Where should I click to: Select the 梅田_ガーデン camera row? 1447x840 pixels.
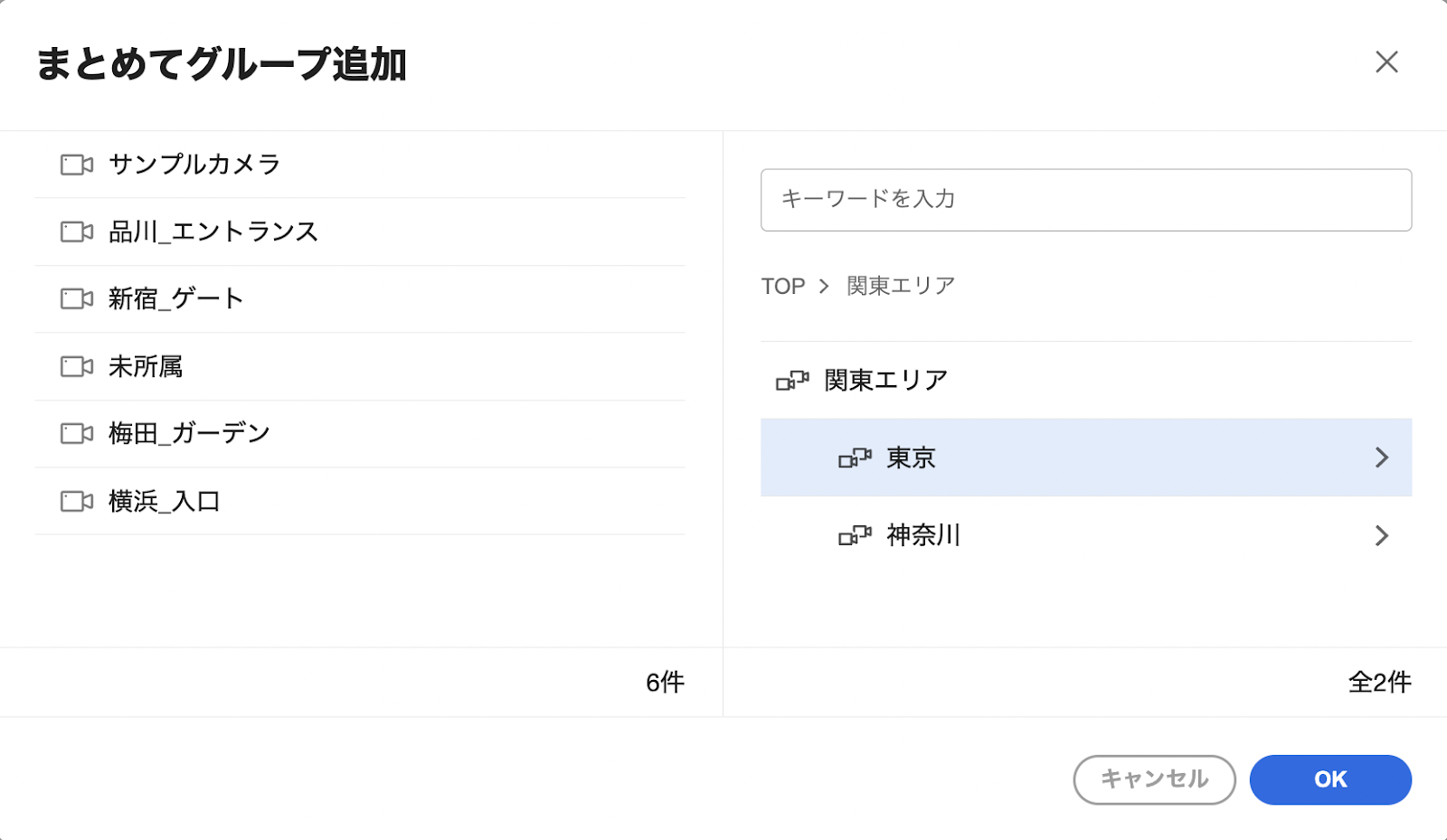pyautogui.click(x=360, y=434)
